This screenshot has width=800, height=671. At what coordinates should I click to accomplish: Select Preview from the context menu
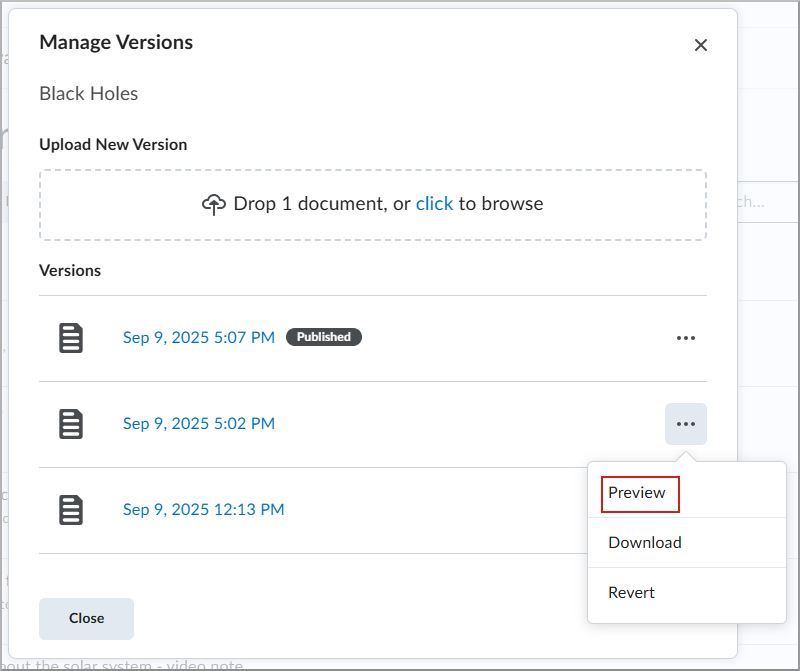(x=637, y=493)
